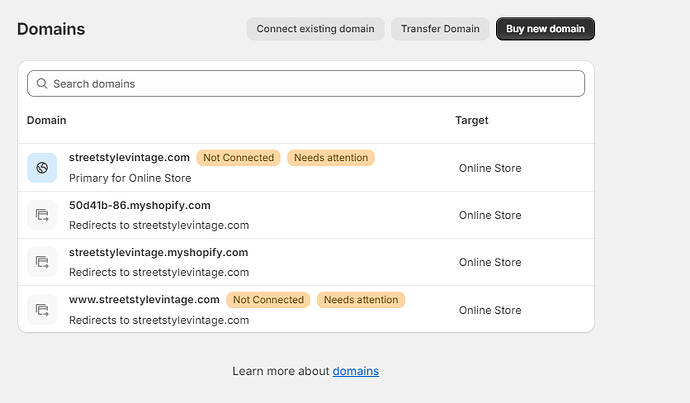This screenshot has width=690, height=403.
Task: Click the redirect icon beside 50d41b-86.myshopify.com
Action: pyautogui.click(x=42, y=215)
